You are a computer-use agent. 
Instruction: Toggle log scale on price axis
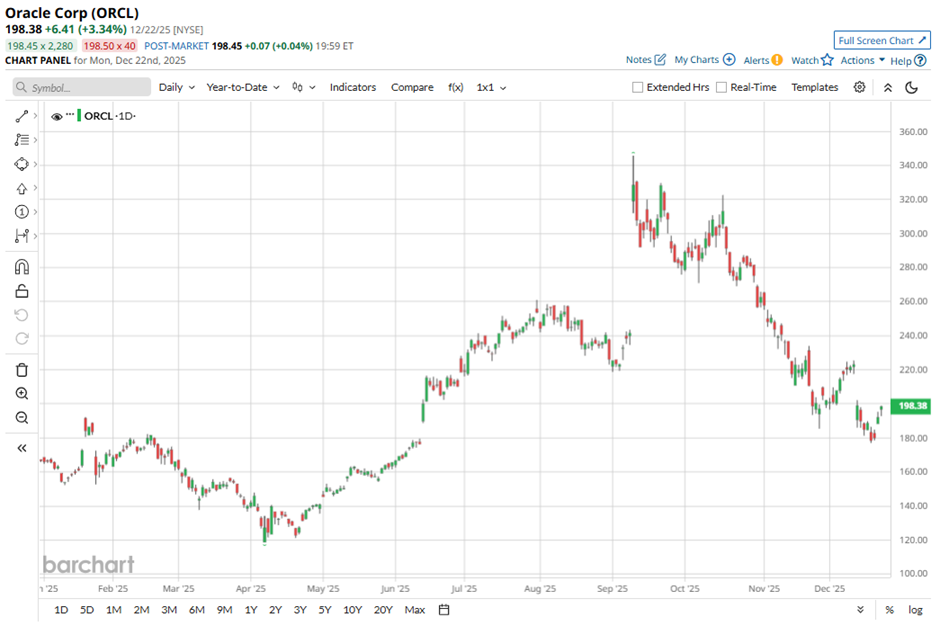[915, 610]
